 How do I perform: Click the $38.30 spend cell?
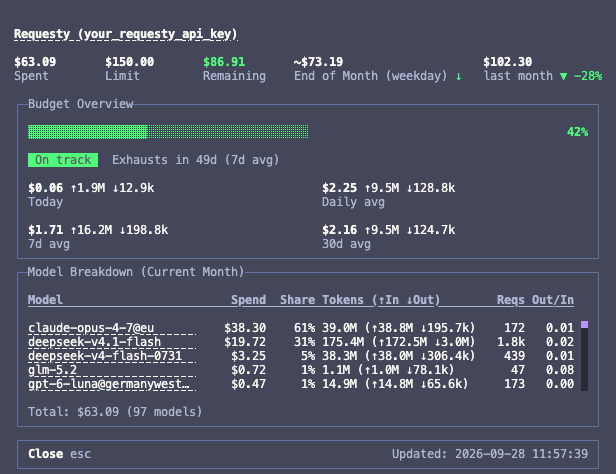pos(245,328)
